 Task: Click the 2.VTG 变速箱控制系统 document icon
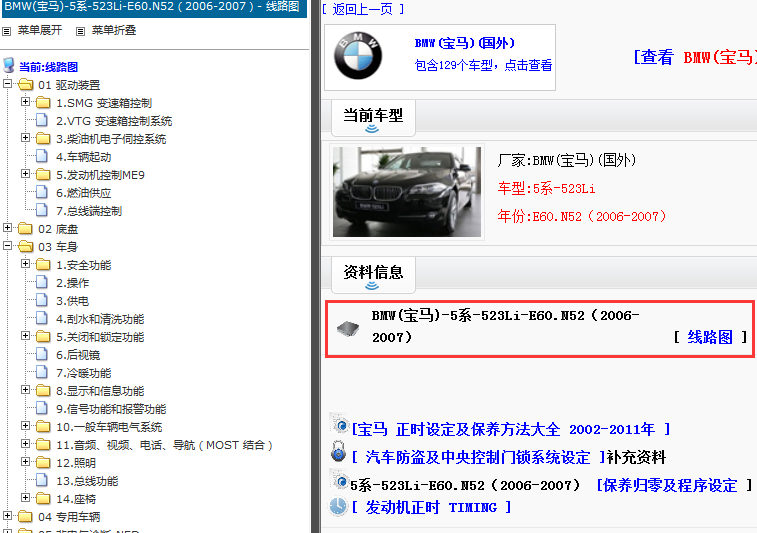point(42,120)
